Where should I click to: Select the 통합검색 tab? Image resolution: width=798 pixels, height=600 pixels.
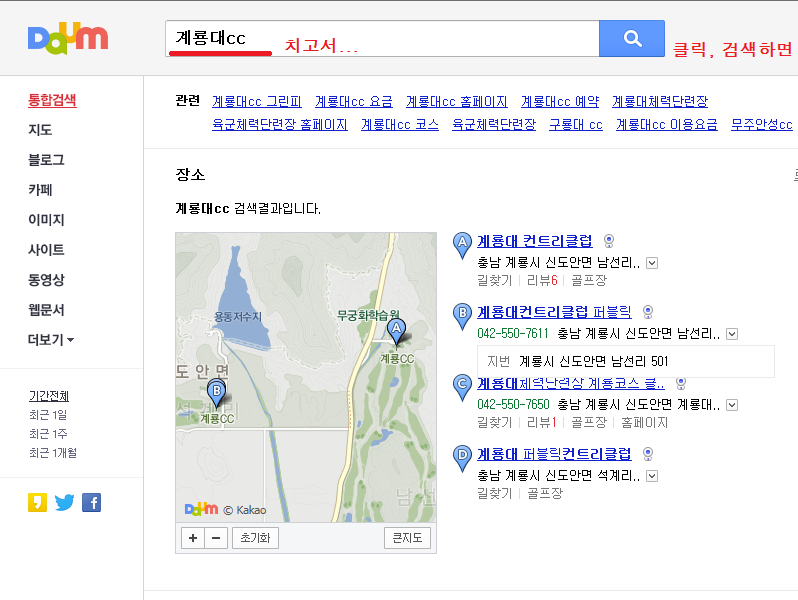point(52,100)
